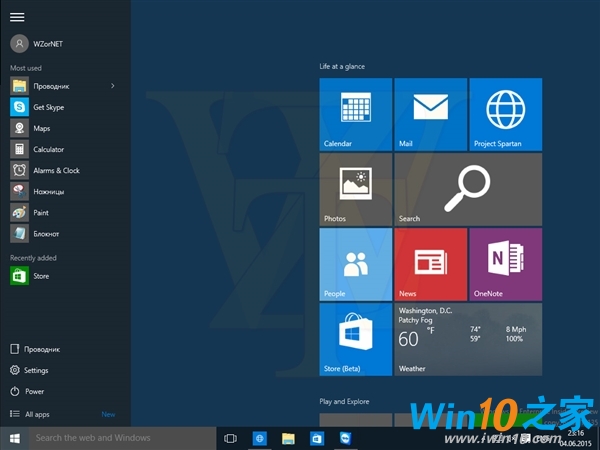This screenshot has height=450, width=600.
Task: Open the Photos tile
Action: (356, 189)
